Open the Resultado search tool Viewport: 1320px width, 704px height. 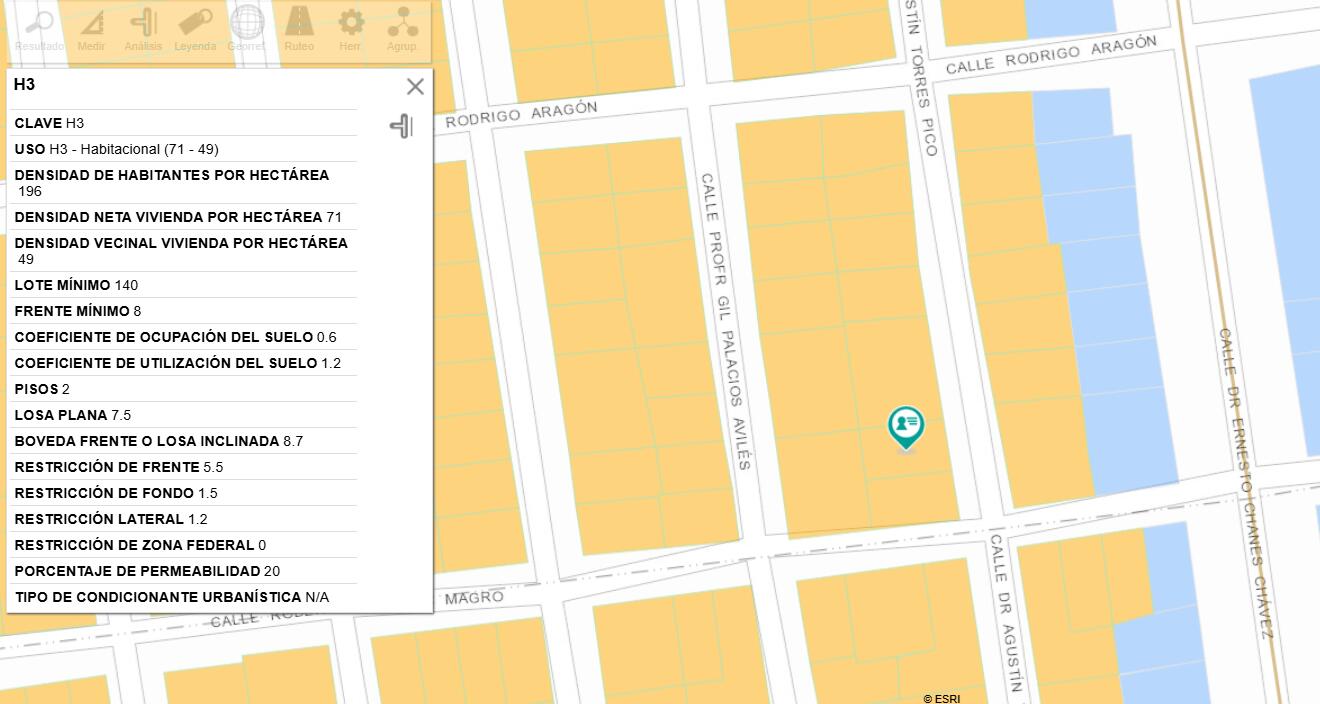point(39,30)
